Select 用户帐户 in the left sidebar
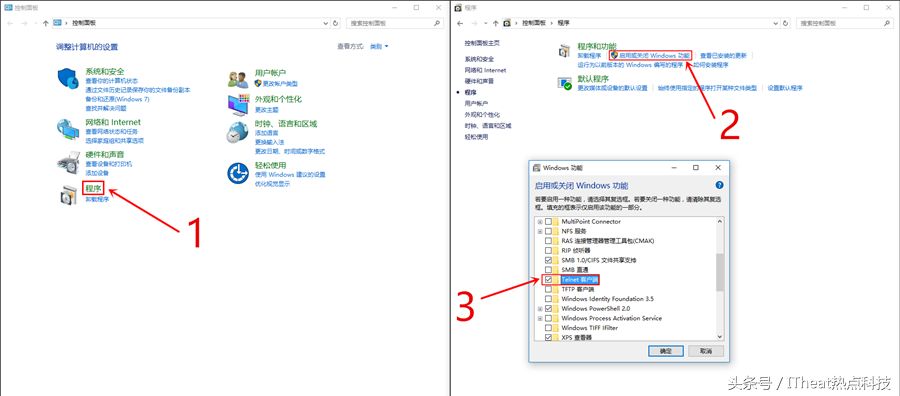 coord(476,103)
